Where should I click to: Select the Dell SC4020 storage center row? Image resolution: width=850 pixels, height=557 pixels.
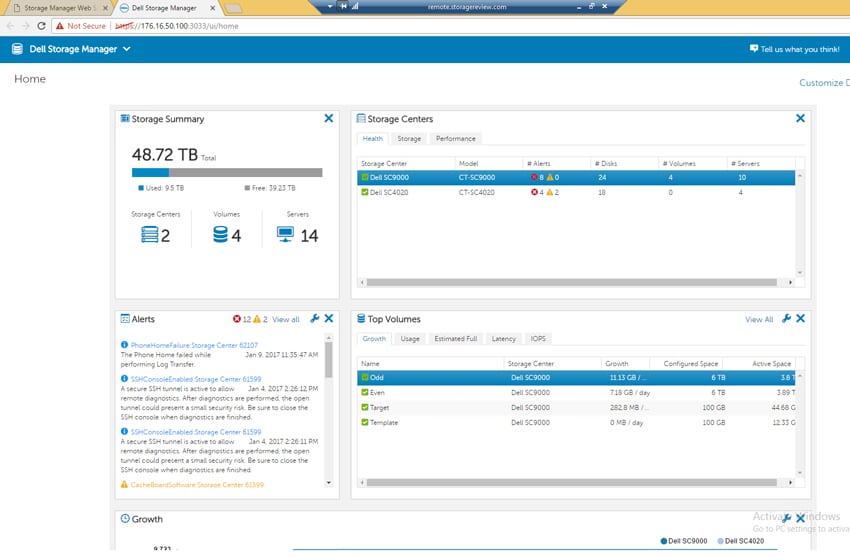click(576, 192)
